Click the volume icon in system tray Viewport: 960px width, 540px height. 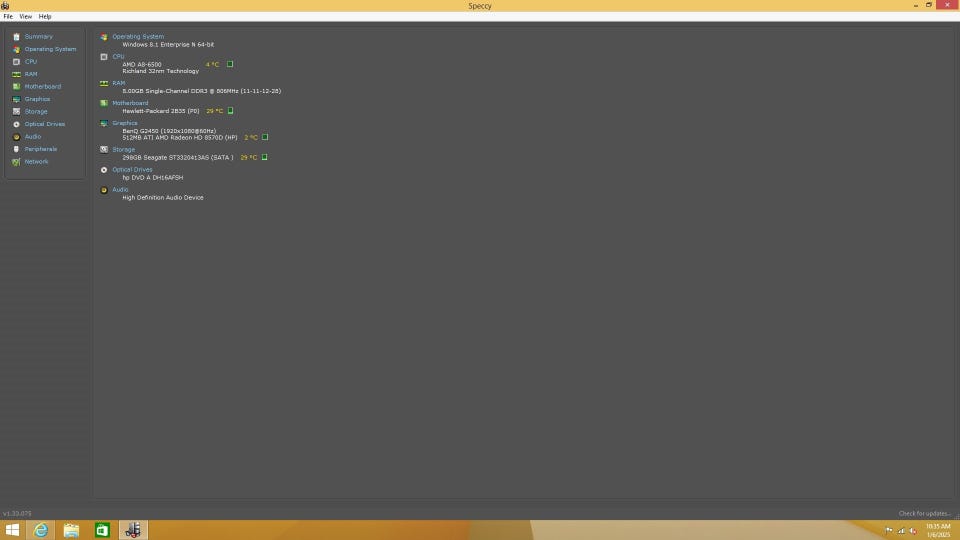(913, 531)
